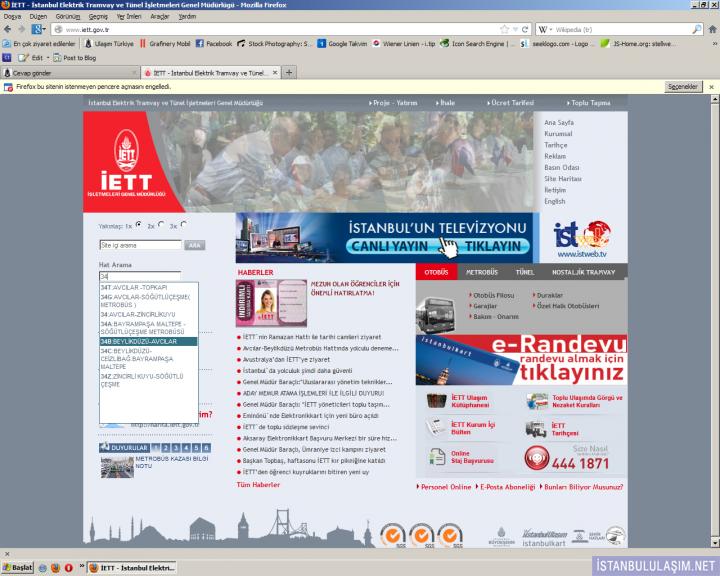Open the Görünüm menu
The image size is (720, 576).
click(x=68, y=17)
